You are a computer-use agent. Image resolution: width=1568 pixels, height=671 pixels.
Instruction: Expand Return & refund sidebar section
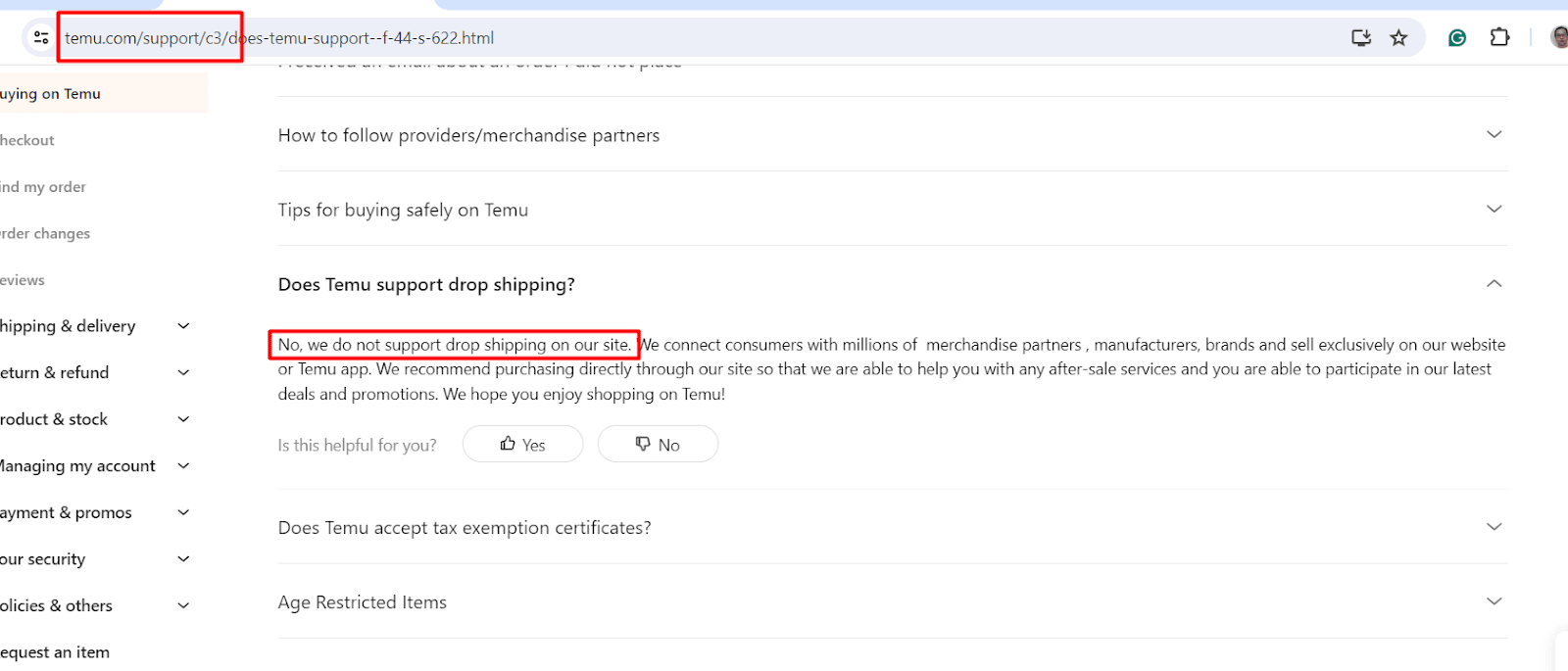pyautogui.click(x=183, y=372)
